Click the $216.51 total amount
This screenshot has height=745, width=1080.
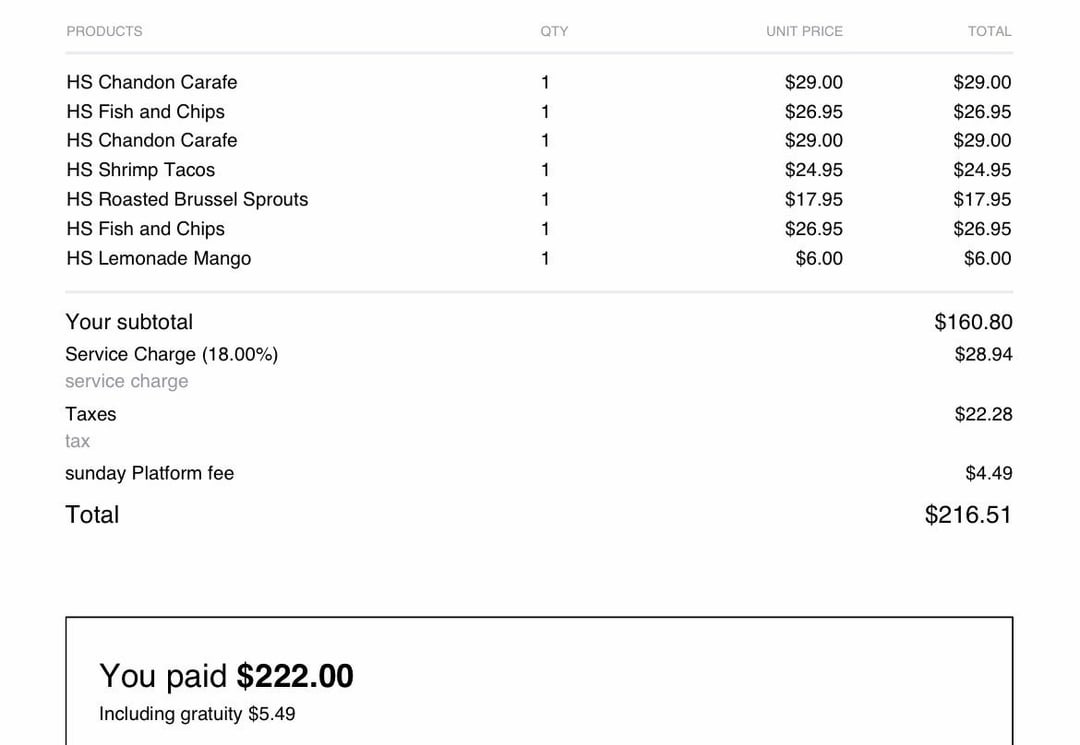tap(968, 514)
